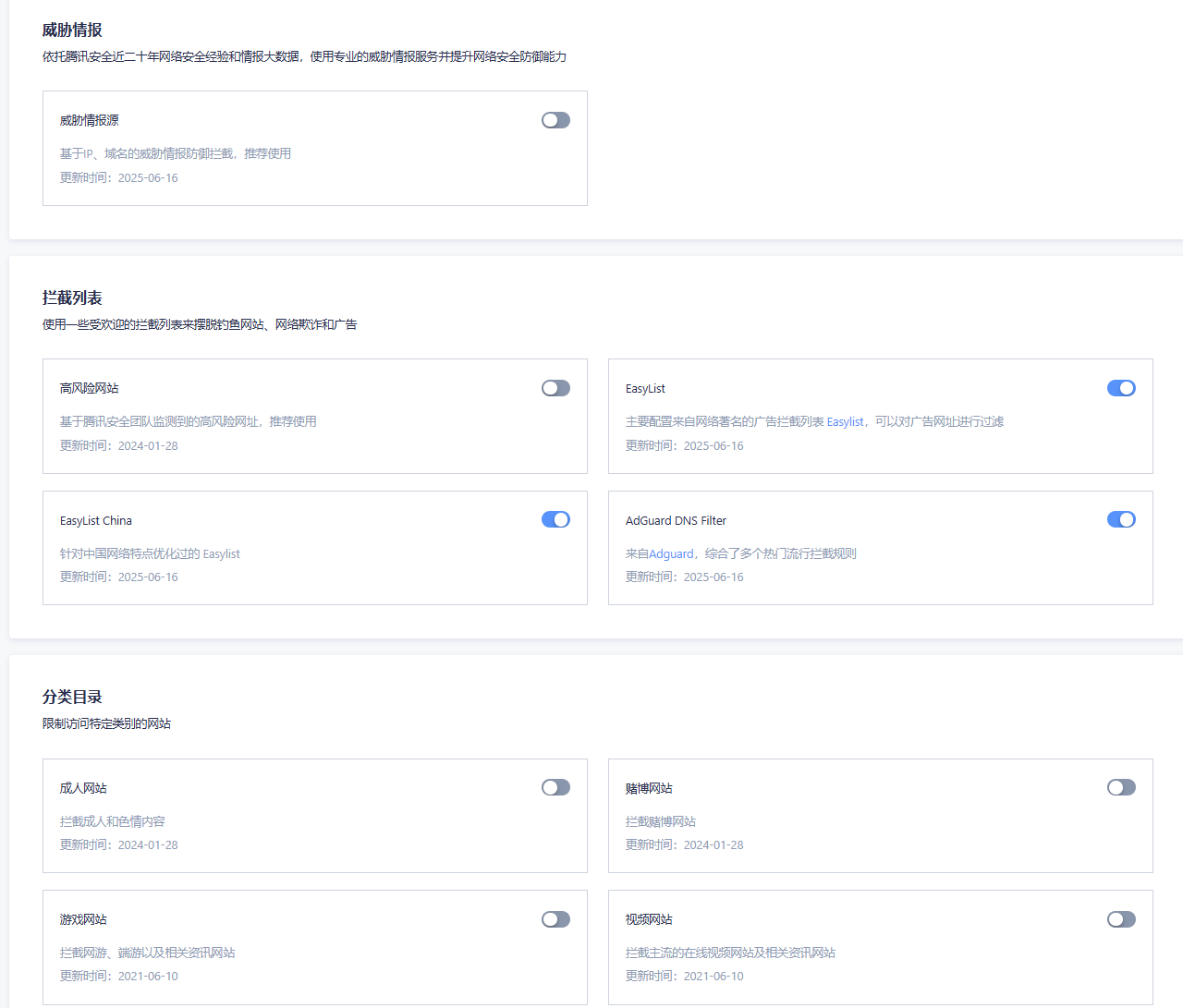
Task: Click the 限制访问特定类别的网站 subtitle
Action: click(106, 723)
